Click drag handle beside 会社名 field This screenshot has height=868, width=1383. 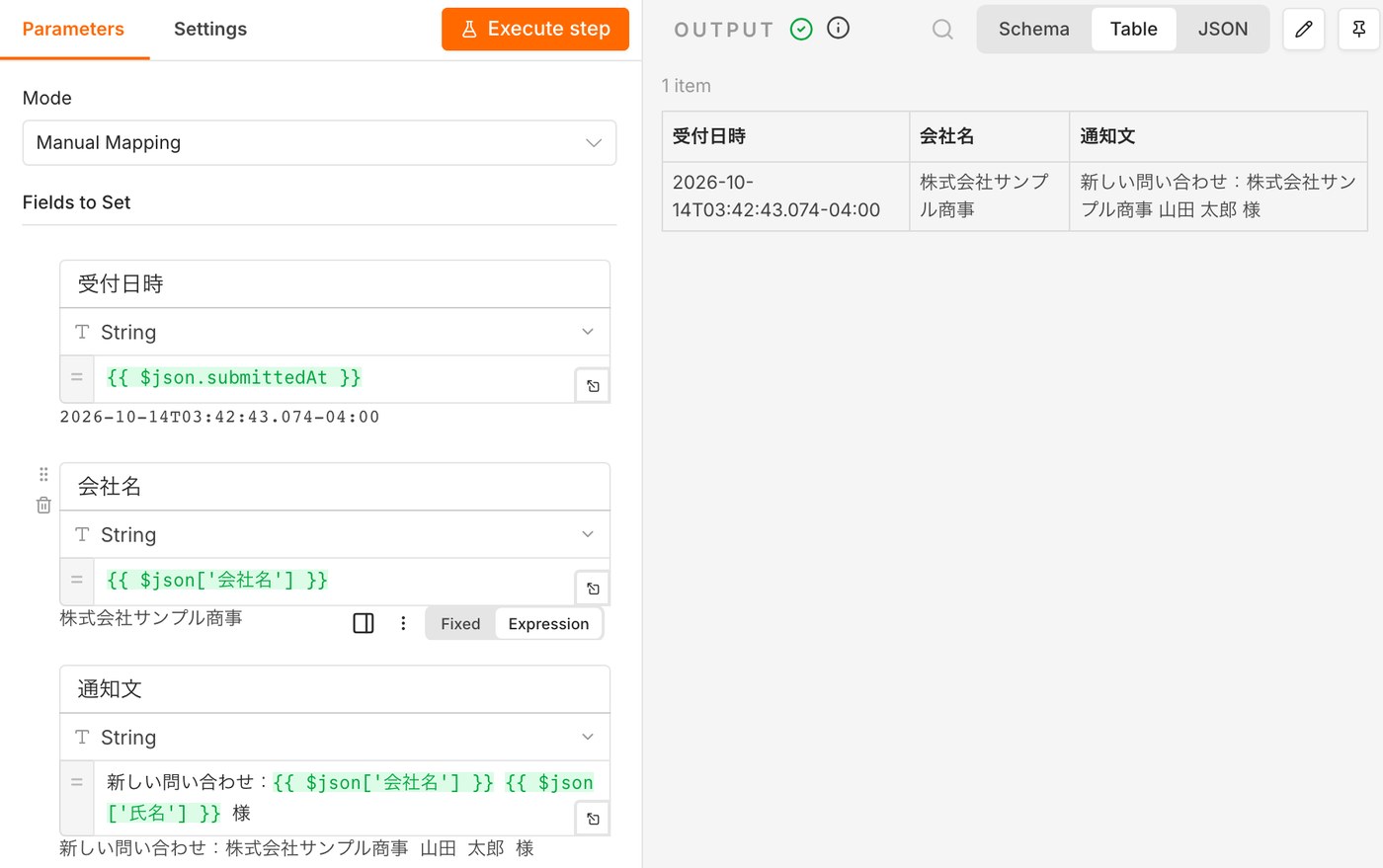43,474
